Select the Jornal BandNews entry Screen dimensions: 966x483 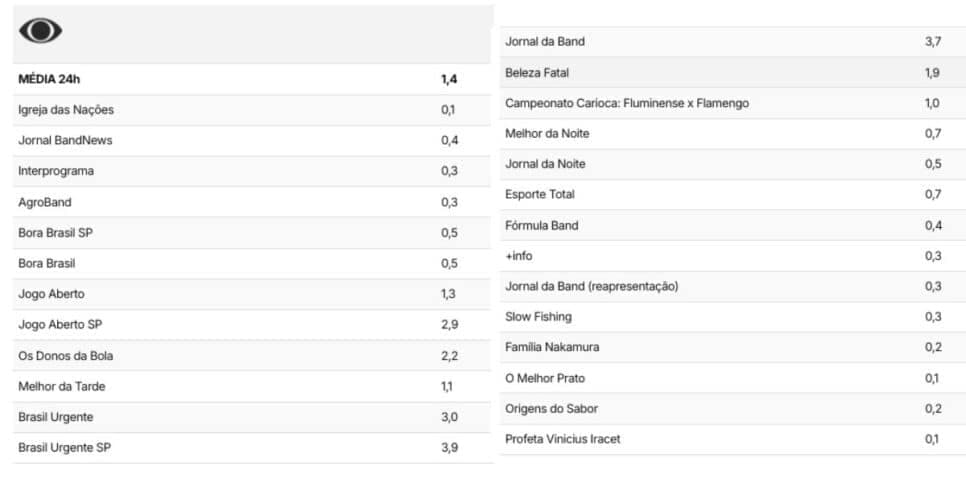(x=252, y=140)
